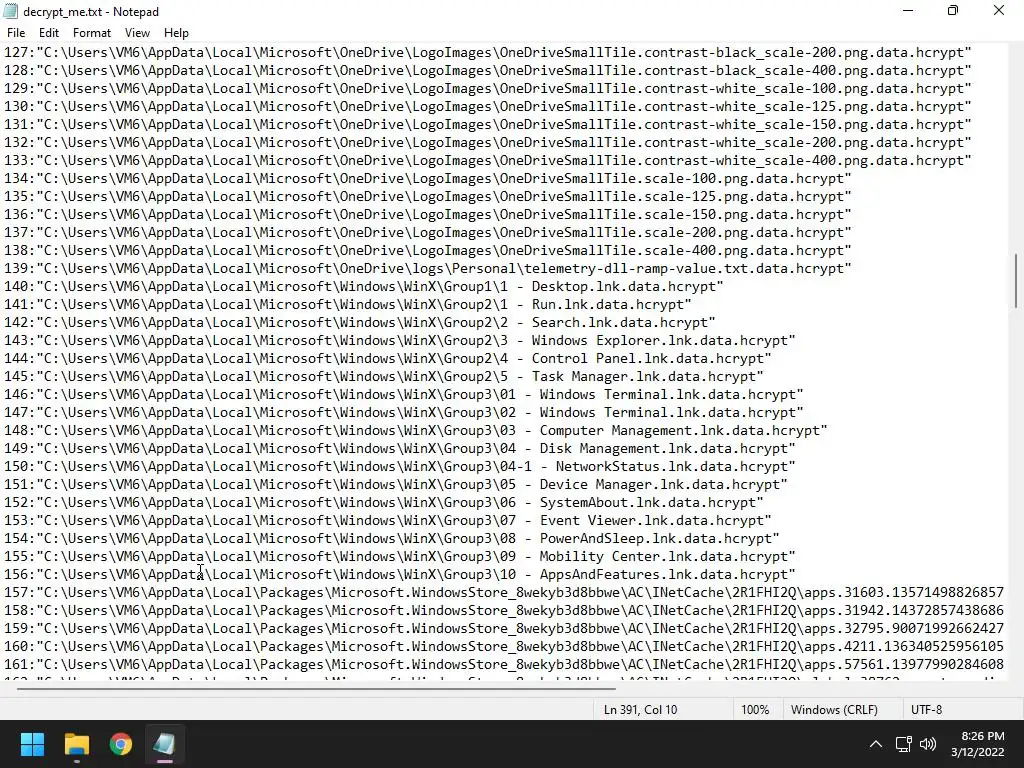Screen dimensions: 1024x768
Task: Open the network status tray icon
Action: (903, 744)
